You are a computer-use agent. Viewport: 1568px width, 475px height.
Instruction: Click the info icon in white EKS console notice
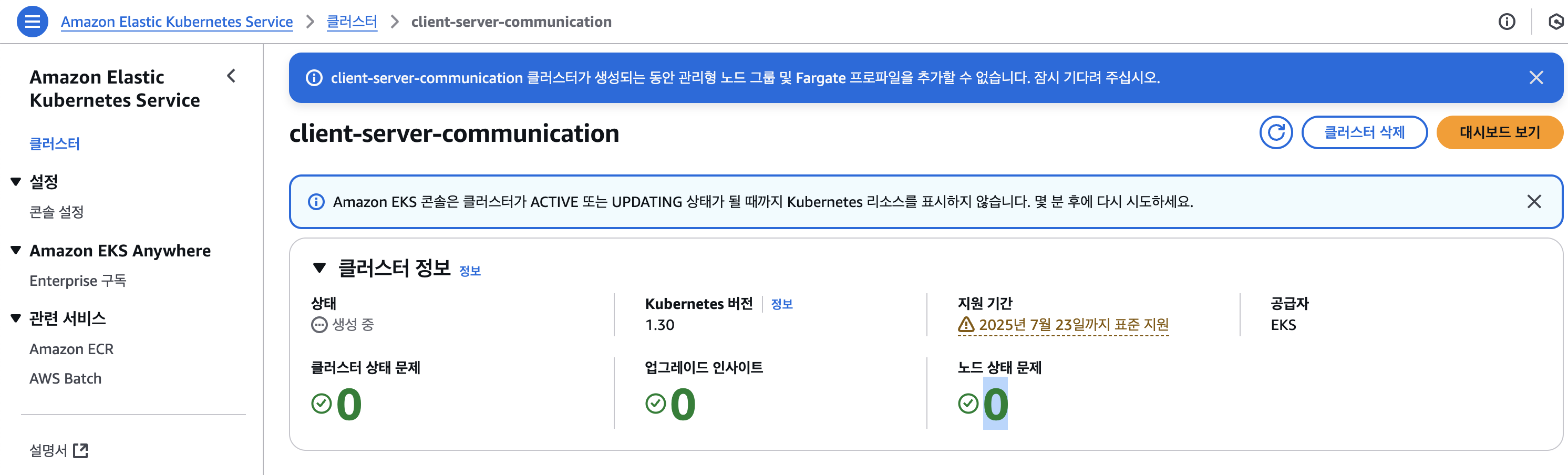click(316, 202)
